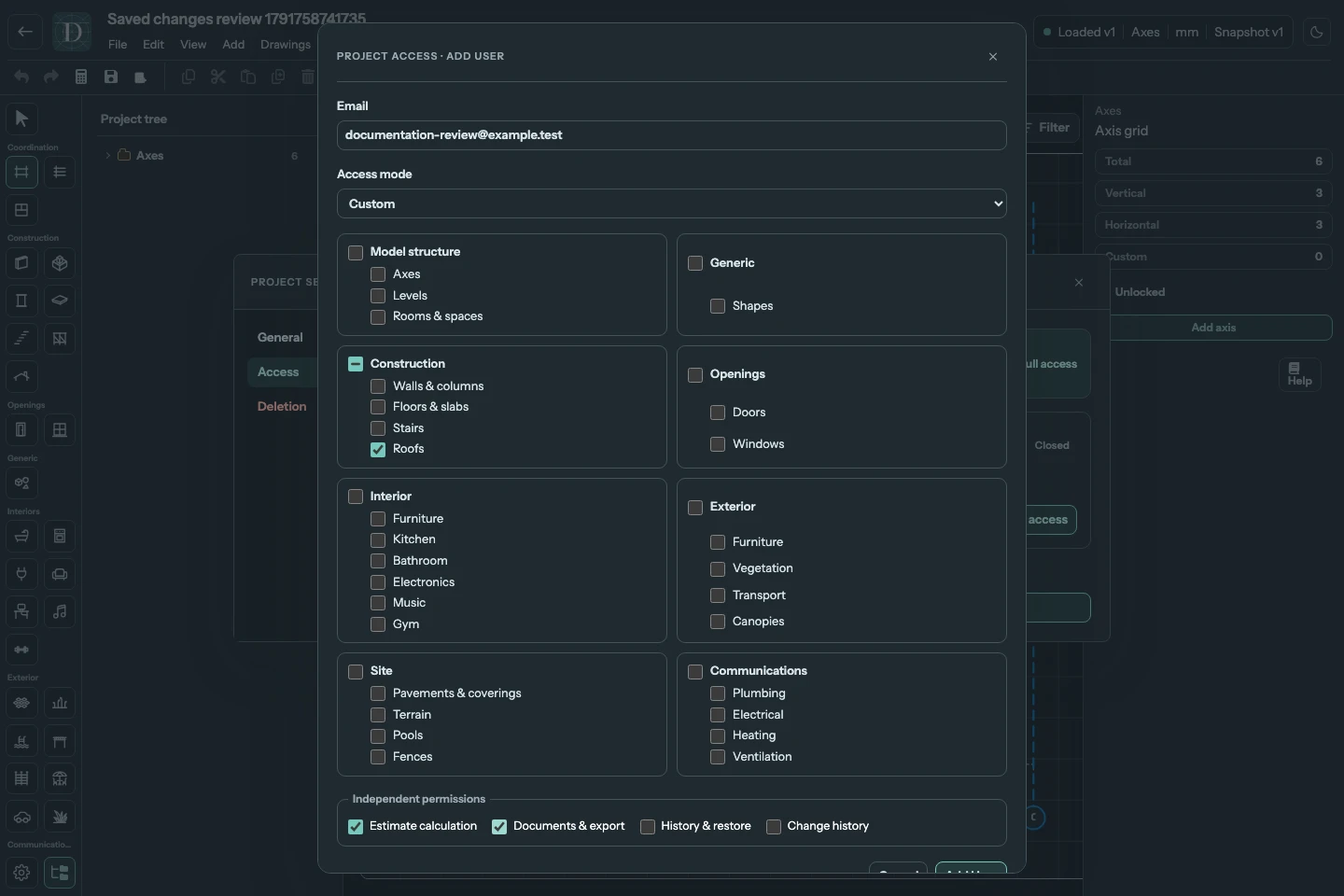Image resolution: width=1344 pixels, height=896 pixels.
Task: Uncheck Documents & export permission
Action: [499, 826]
